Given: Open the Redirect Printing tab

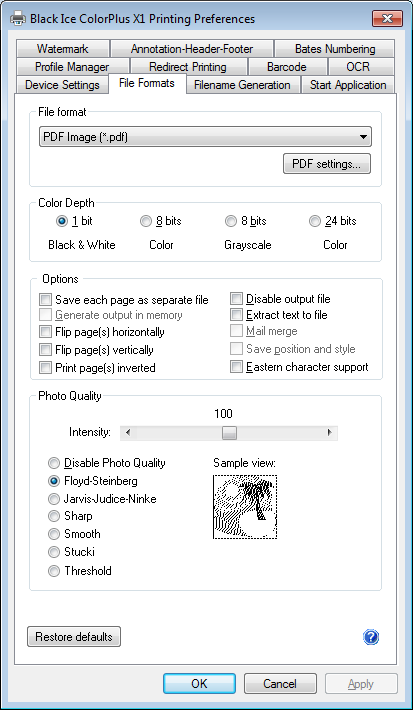Looking at the screenshot, I should [x=187, y=67].
